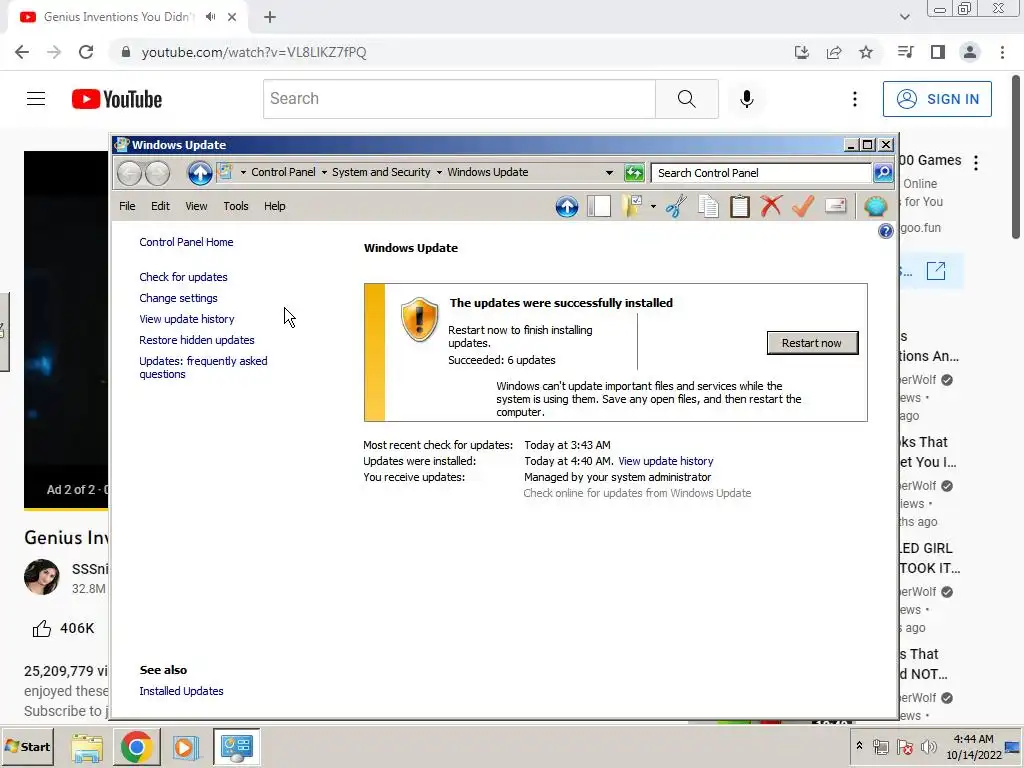Click the Search Control Panel field
This screenshot has width=1024, height=768.
click(761, 172)
